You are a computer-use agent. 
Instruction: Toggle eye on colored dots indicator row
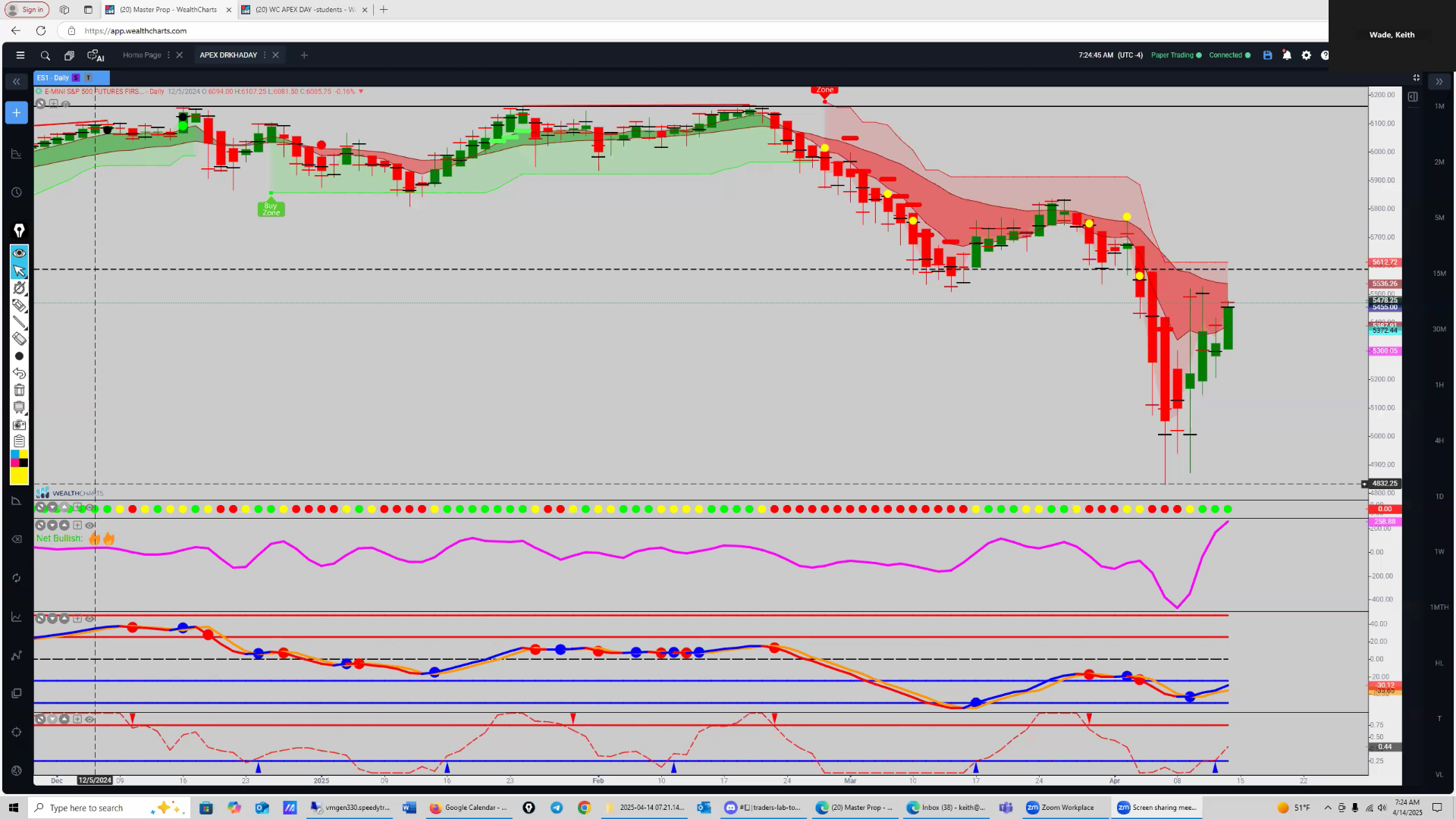click(89, 507)
